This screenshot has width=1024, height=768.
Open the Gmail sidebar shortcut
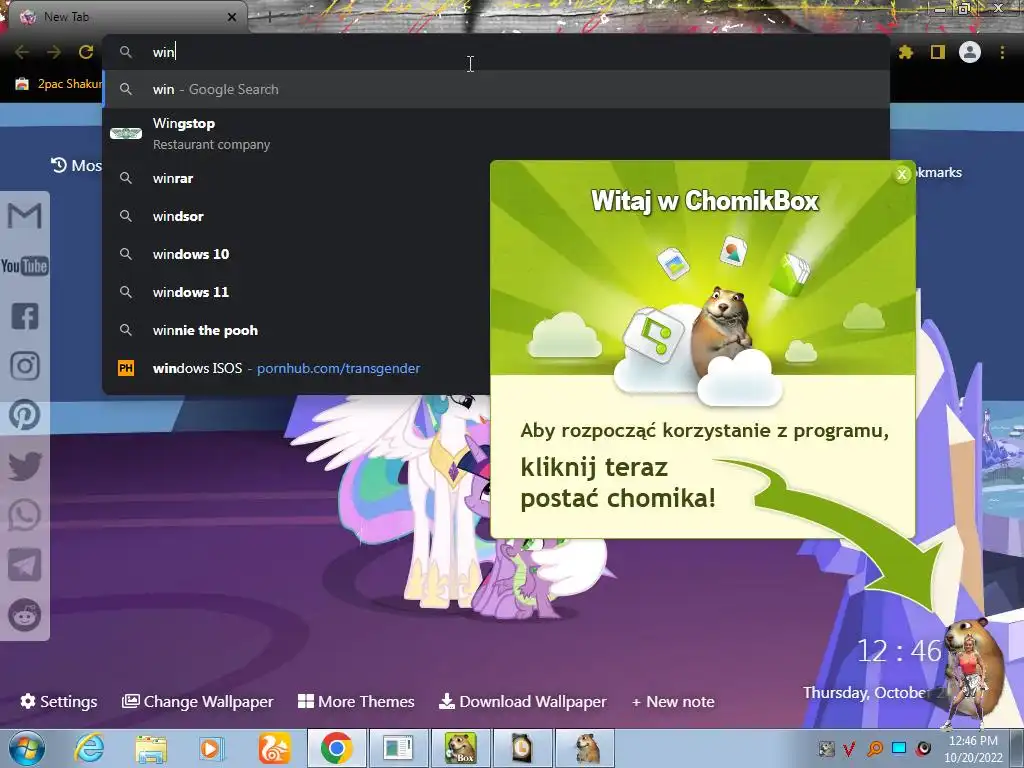[x=25, y=216]
